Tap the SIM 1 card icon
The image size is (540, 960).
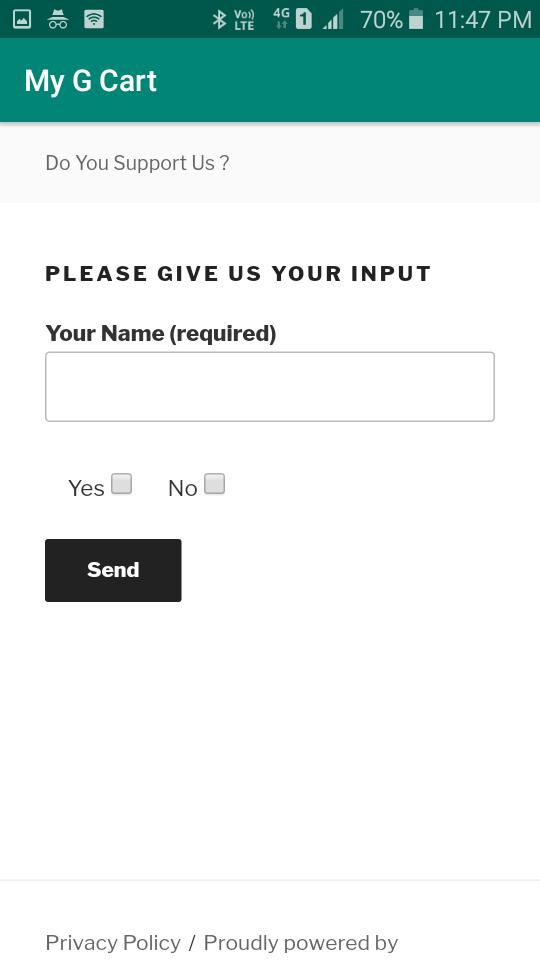(x=304, y=19)
